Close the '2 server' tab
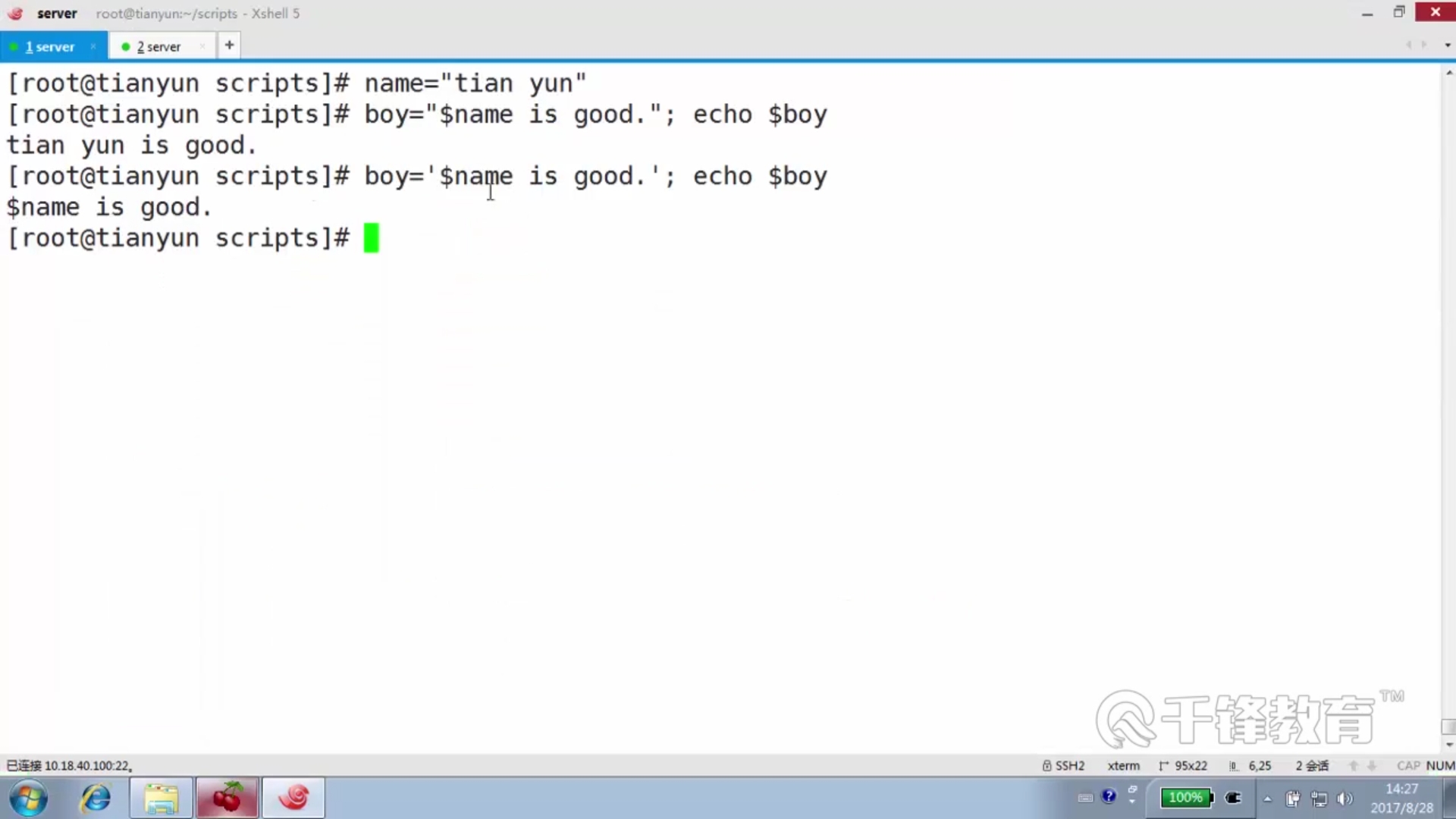The image size is (1456, 819). (x=202, y=46)
